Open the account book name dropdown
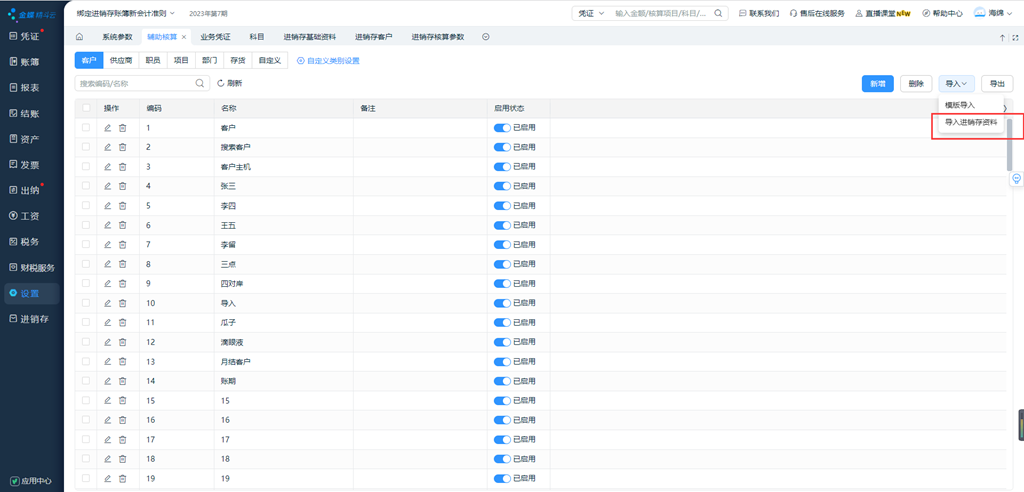 (125, 13)
